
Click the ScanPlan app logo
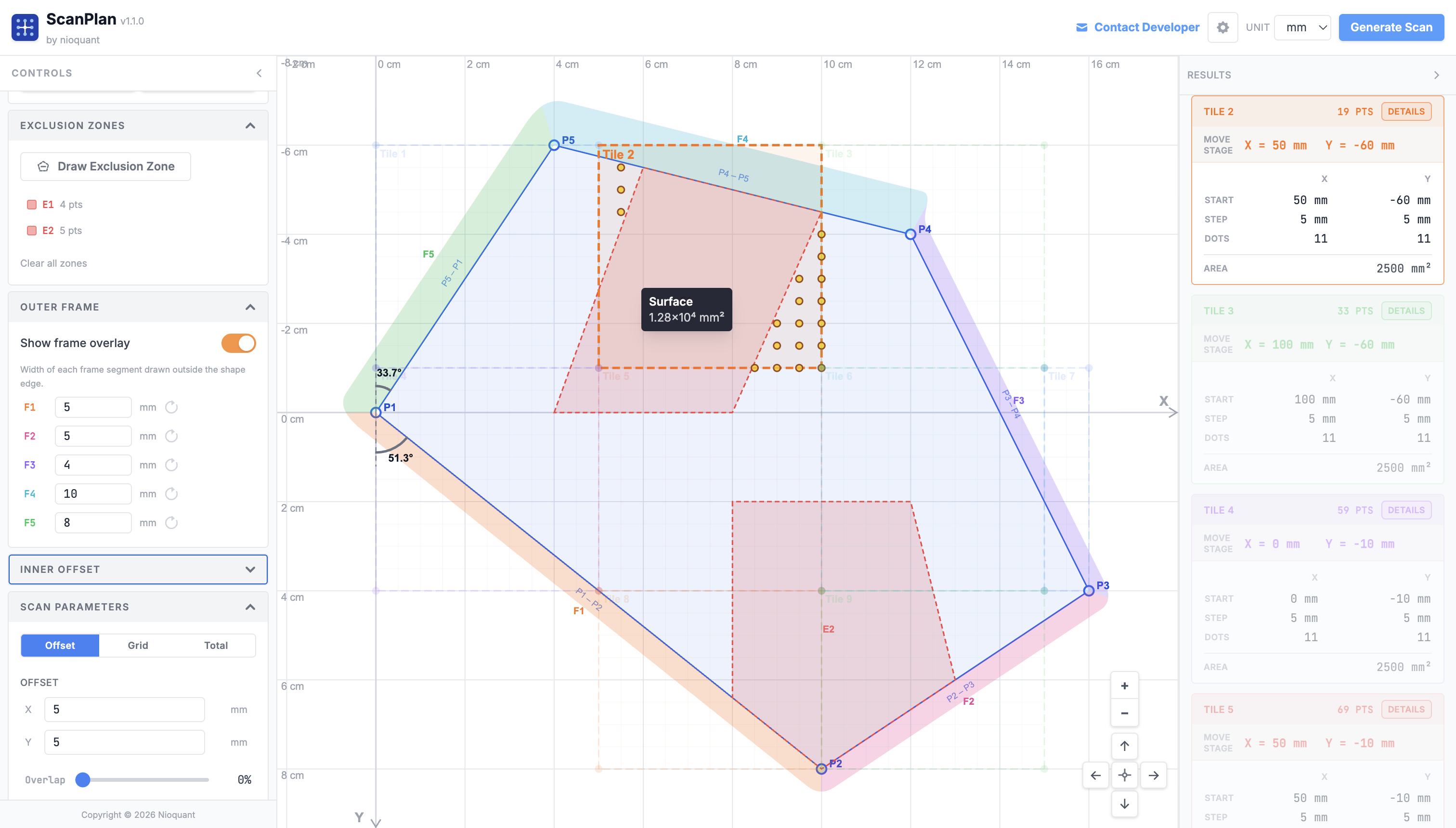coord(25,27)
